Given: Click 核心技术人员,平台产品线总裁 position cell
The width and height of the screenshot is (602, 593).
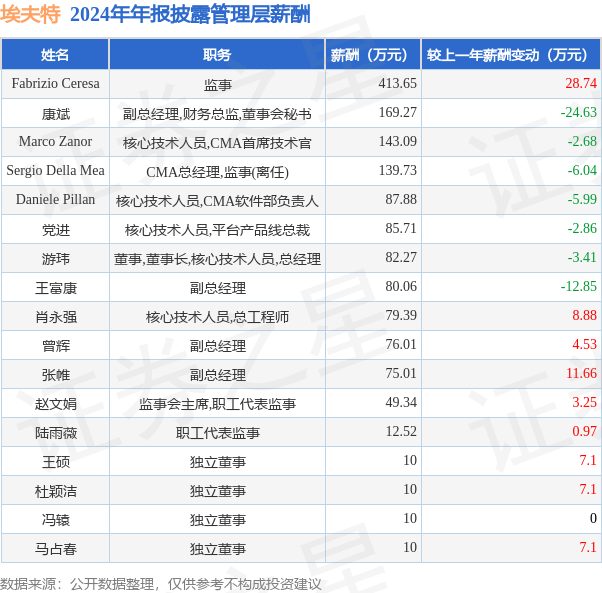Looking at the screenshot, I should coord(217,230).
